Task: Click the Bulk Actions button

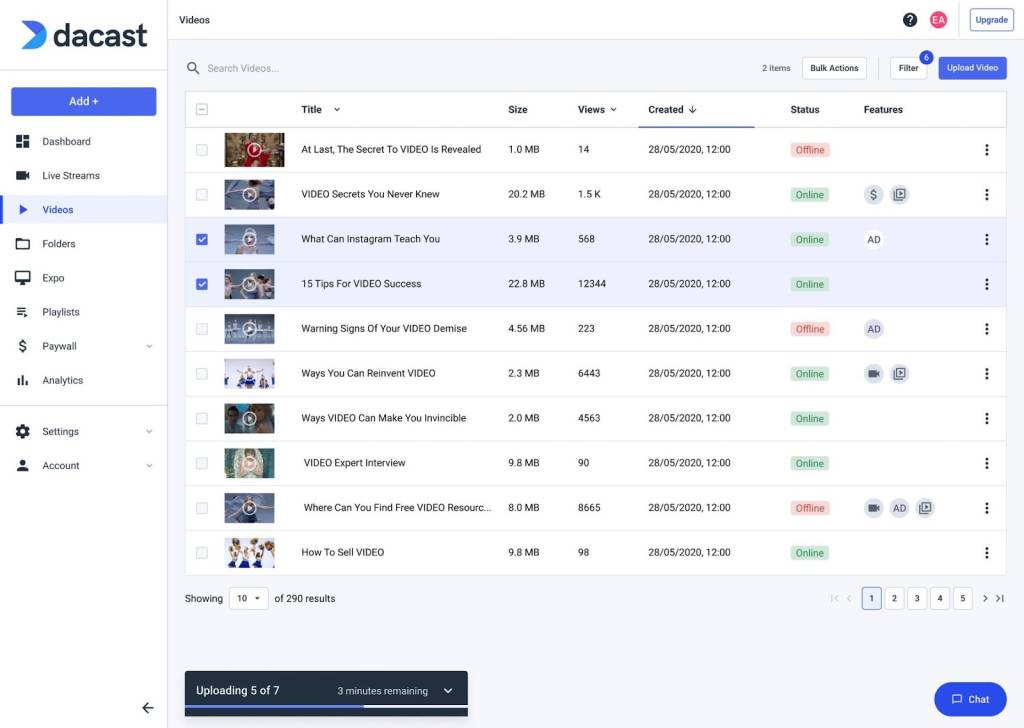Action: (x=834, y=68)
